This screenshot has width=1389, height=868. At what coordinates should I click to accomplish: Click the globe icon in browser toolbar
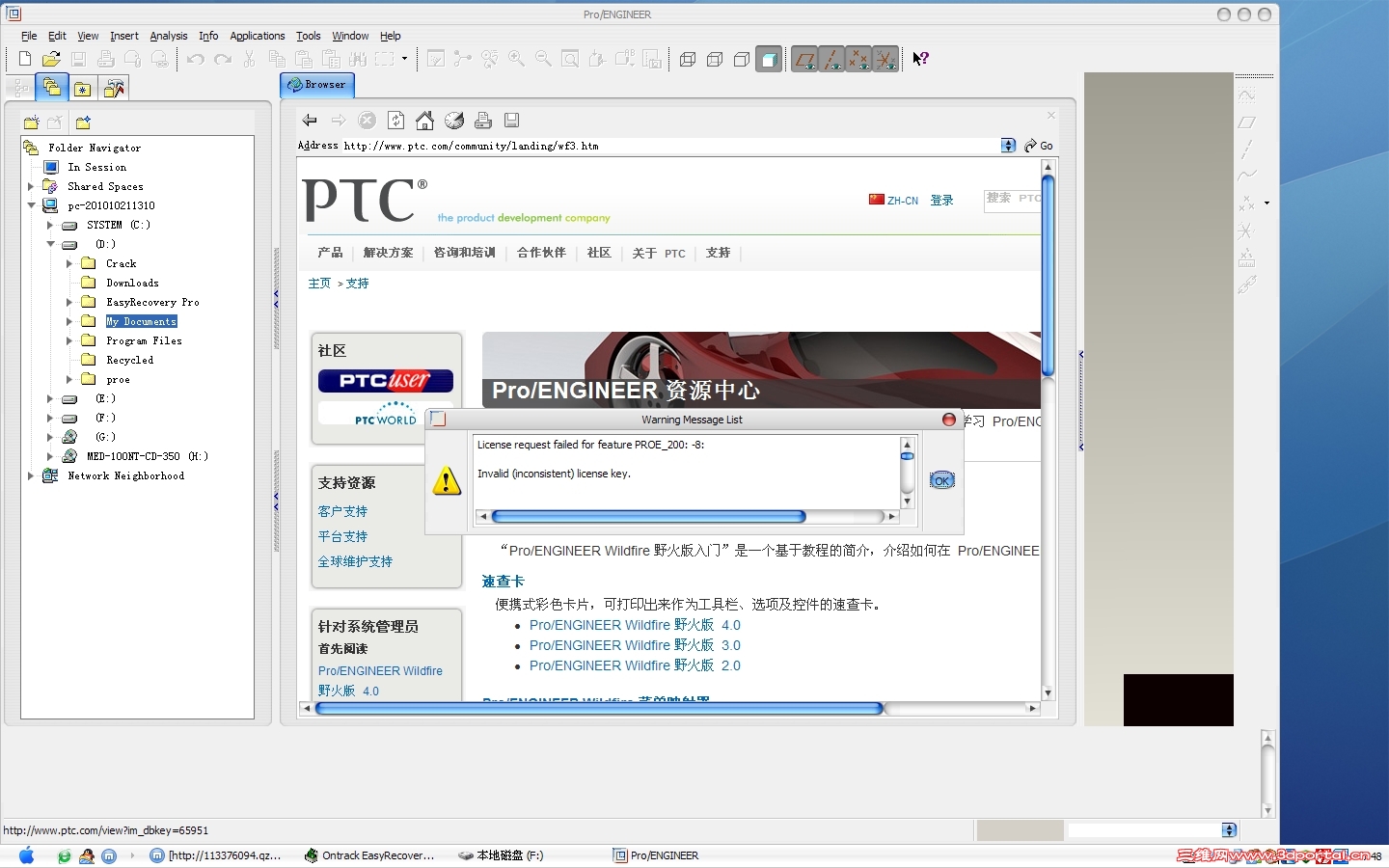pyautogui.click(x=454, y=121)
